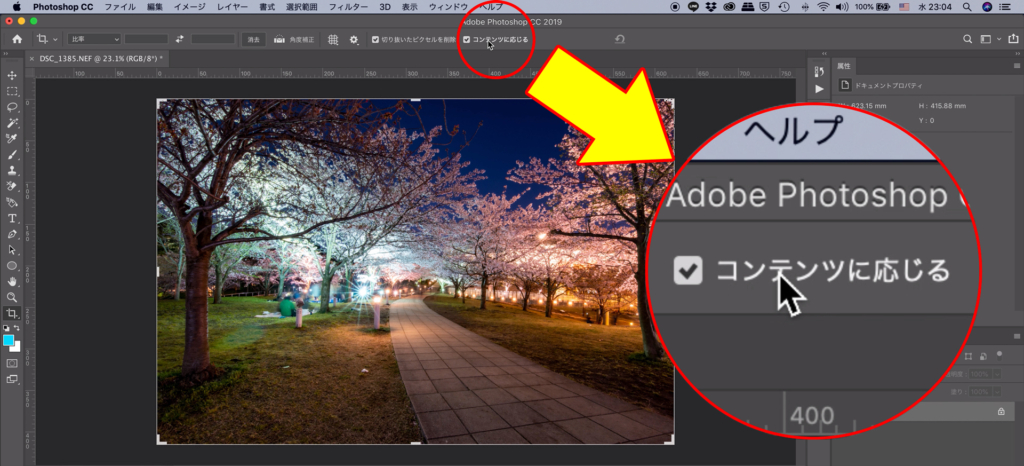Image resolution: width=1024 pixels, height=466 pixels.
Task: Click the cherry blossom photo on canvas
Action: (x=415, y=271)
